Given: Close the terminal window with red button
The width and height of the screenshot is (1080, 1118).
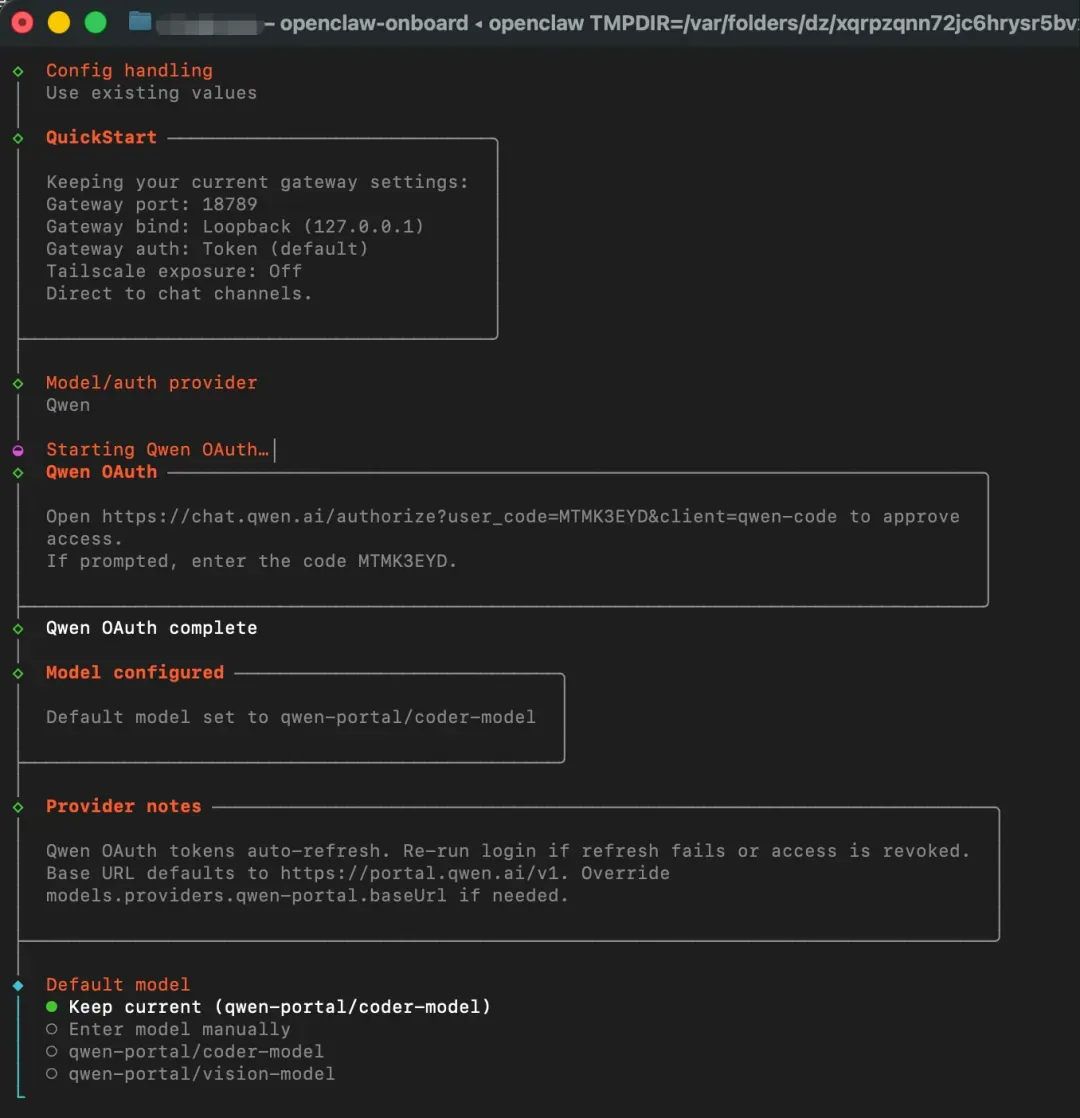Looking at the screenshot, I should point(22,23).
